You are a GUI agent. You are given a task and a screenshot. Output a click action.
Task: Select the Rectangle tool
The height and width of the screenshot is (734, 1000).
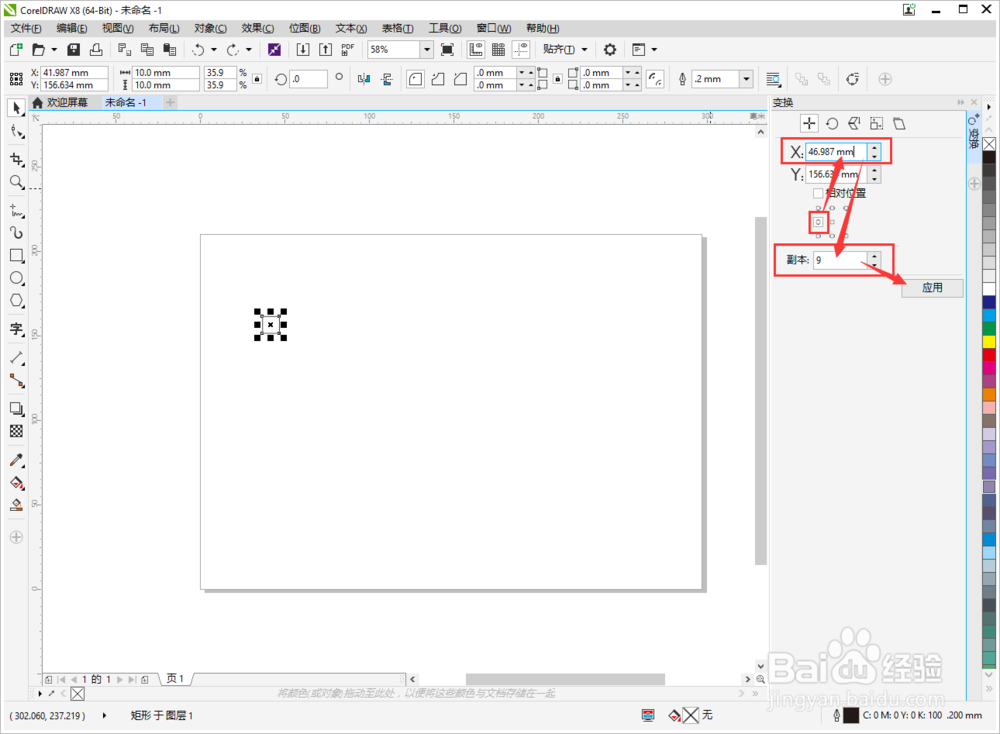pos(16,255)
